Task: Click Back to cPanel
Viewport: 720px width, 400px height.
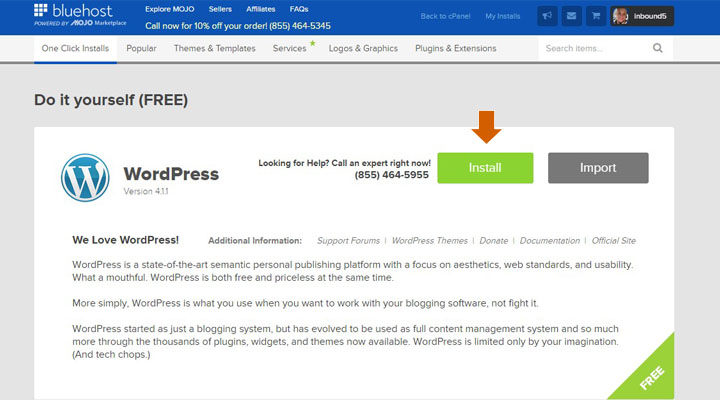Action: tap(445, 16)
